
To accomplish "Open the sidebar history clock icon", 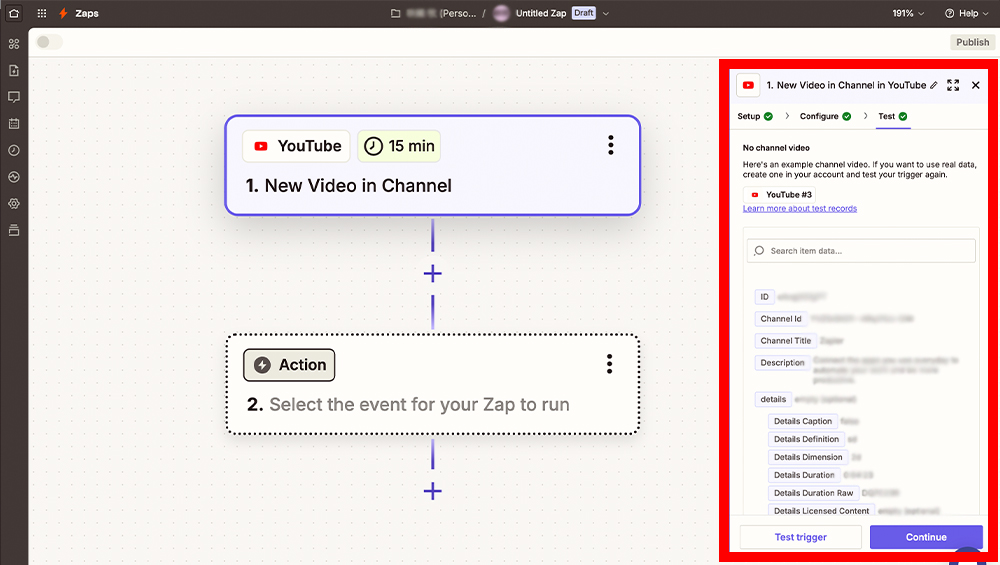I will point(14,150).
